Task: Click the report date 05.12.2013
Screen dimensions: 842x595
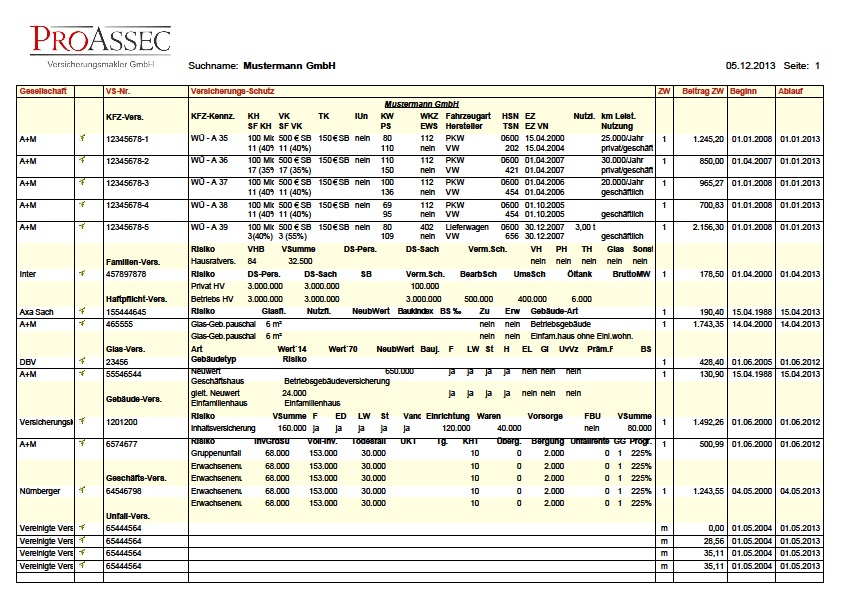Action: 751,66
